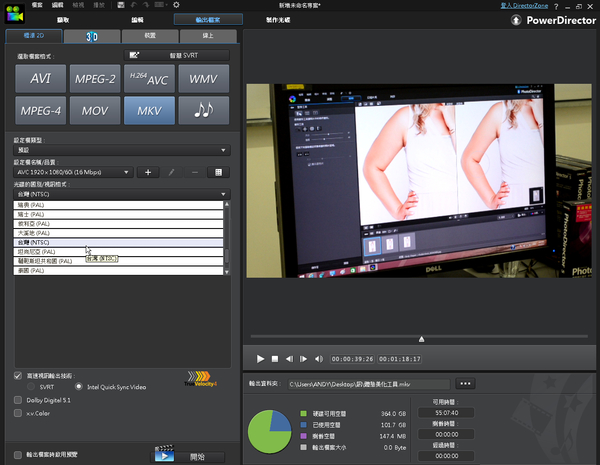
Task: Click the 智慧 SVRT button
Action: pos(175,55)
